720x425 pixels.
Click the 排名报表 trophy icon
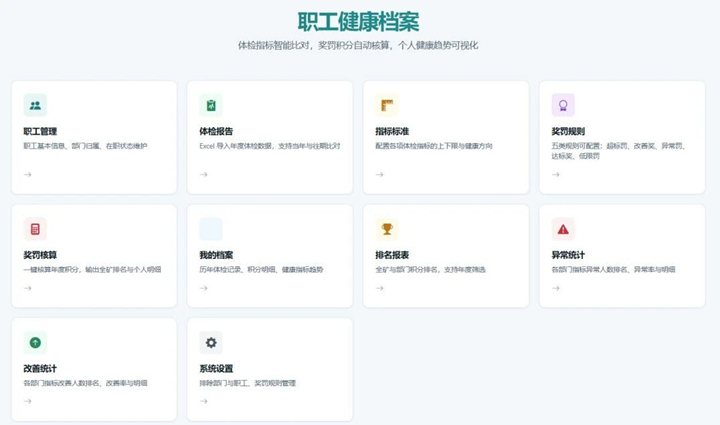[x=387, y=229]
